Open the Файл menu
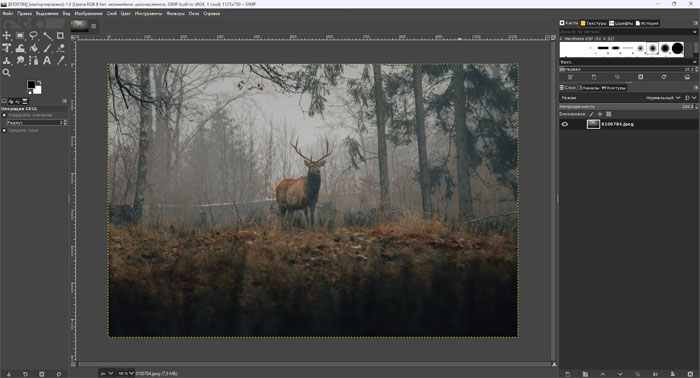The width and height of the screenshot is (700, 378). coord(8,13)
